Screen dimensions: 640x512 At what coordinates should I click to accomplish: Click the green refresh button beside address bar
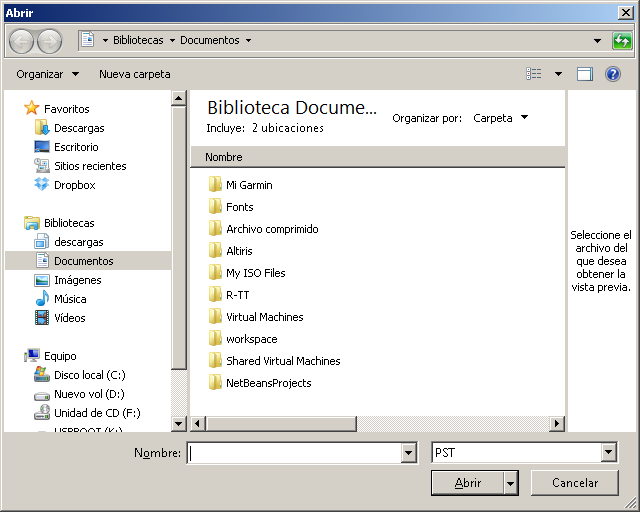click(622, 40)
